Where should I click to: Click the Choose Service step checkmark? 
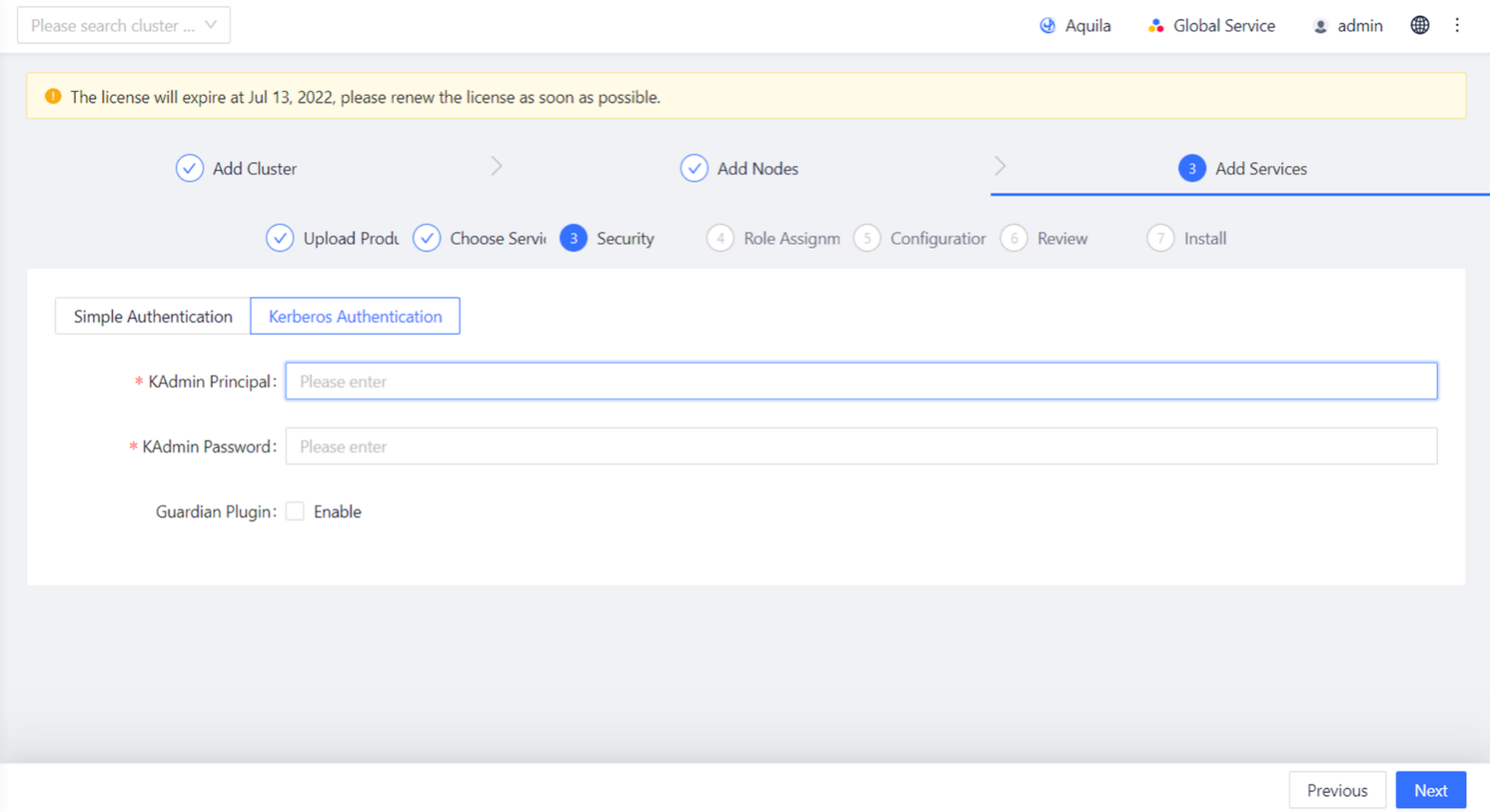coord(427,238)
